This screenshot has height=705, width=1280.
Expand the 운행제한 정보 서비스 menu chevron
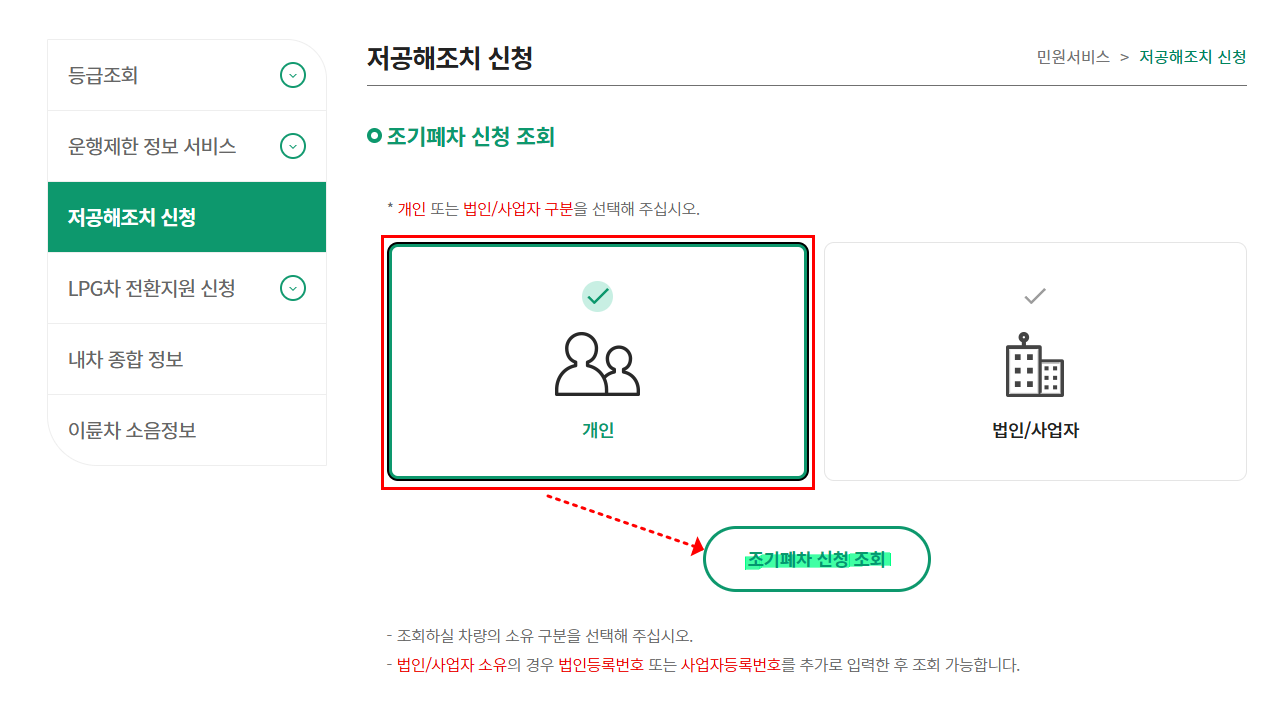292,145
